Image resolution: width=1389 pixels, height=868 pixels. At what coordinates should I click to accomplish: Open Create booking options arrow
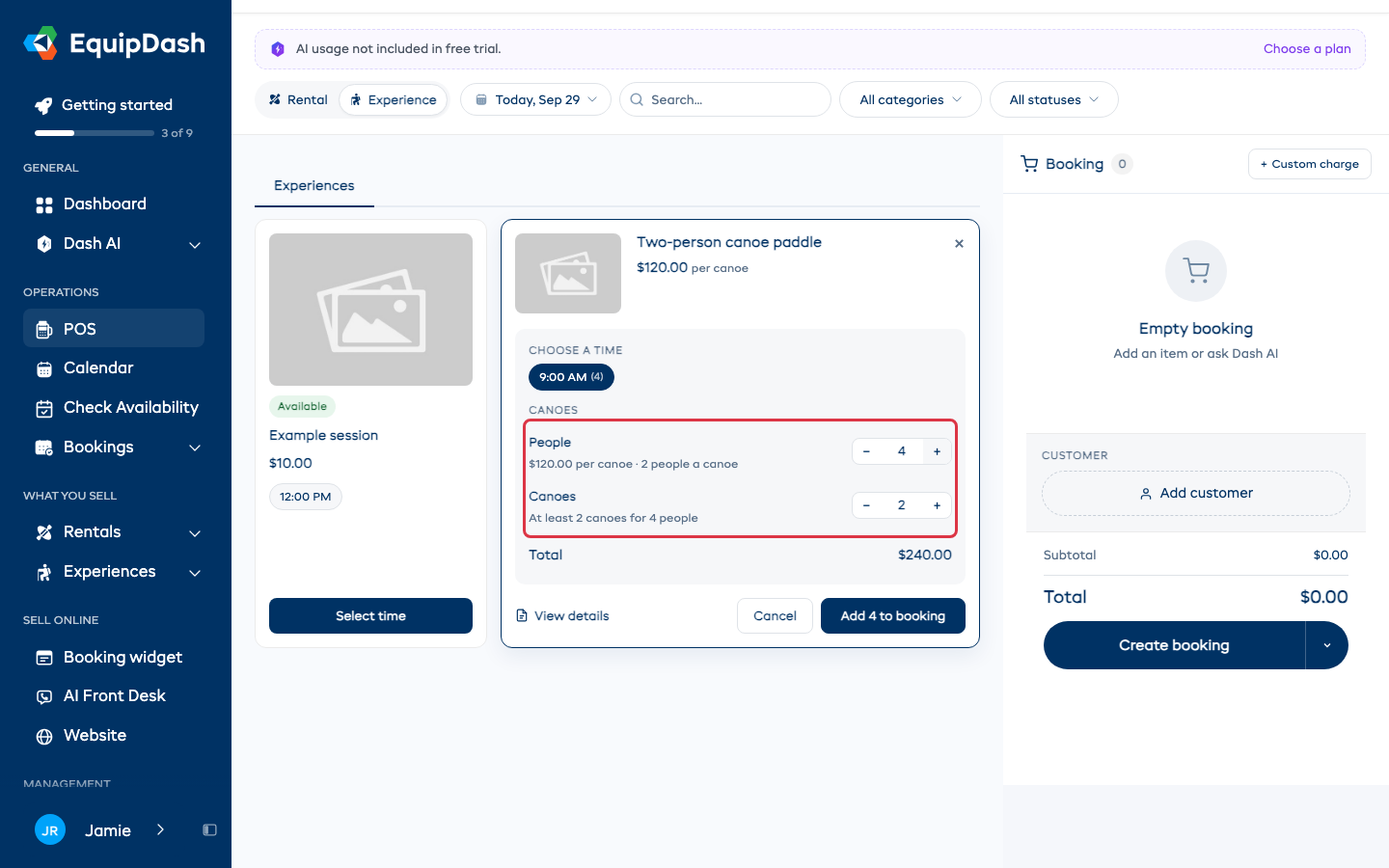coord(1327,645)
